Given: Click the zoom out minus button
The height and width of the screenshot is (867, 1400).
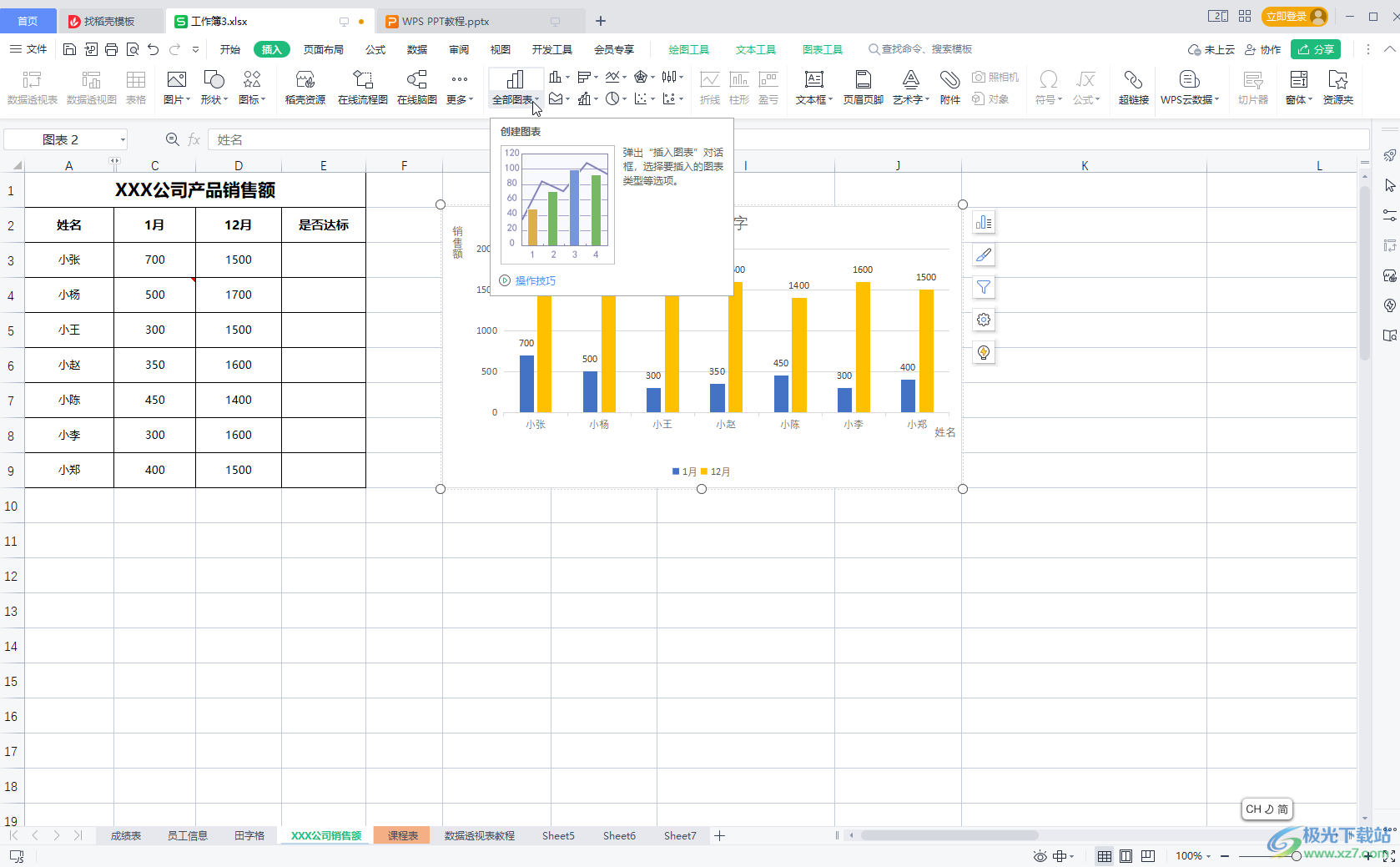Looking at the screenshot, I should coord(1225,856).
